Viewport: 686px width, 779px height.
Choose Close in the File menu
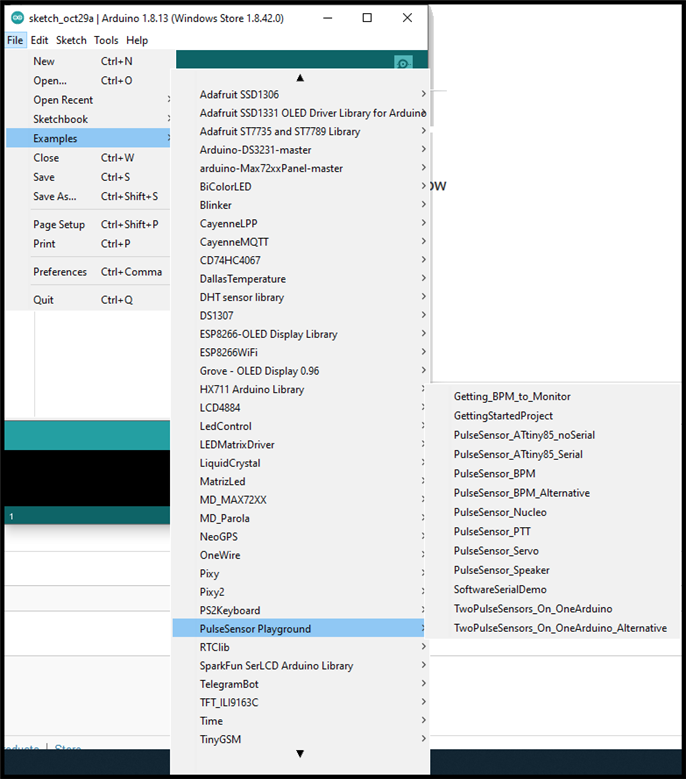pos(88,157)
